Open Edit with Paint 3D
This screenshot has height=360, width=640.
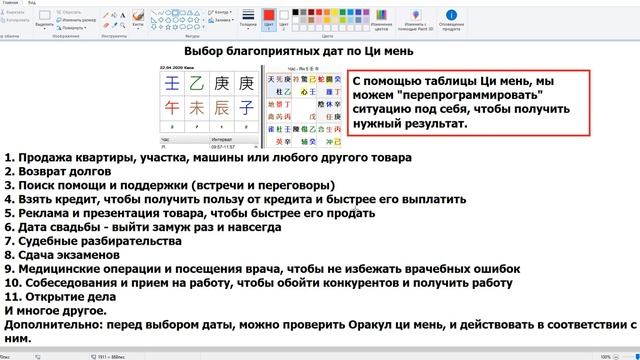click(x=416, y=20)
